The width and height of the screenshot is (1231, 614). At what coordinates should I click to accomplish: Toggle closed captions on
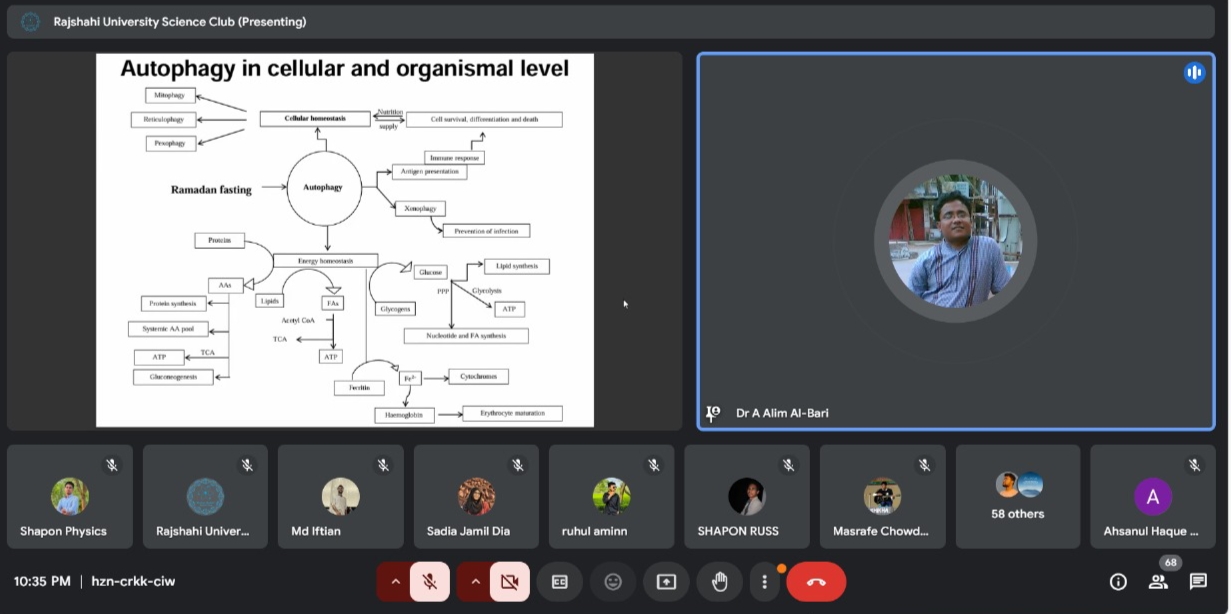tap(560, 582)
